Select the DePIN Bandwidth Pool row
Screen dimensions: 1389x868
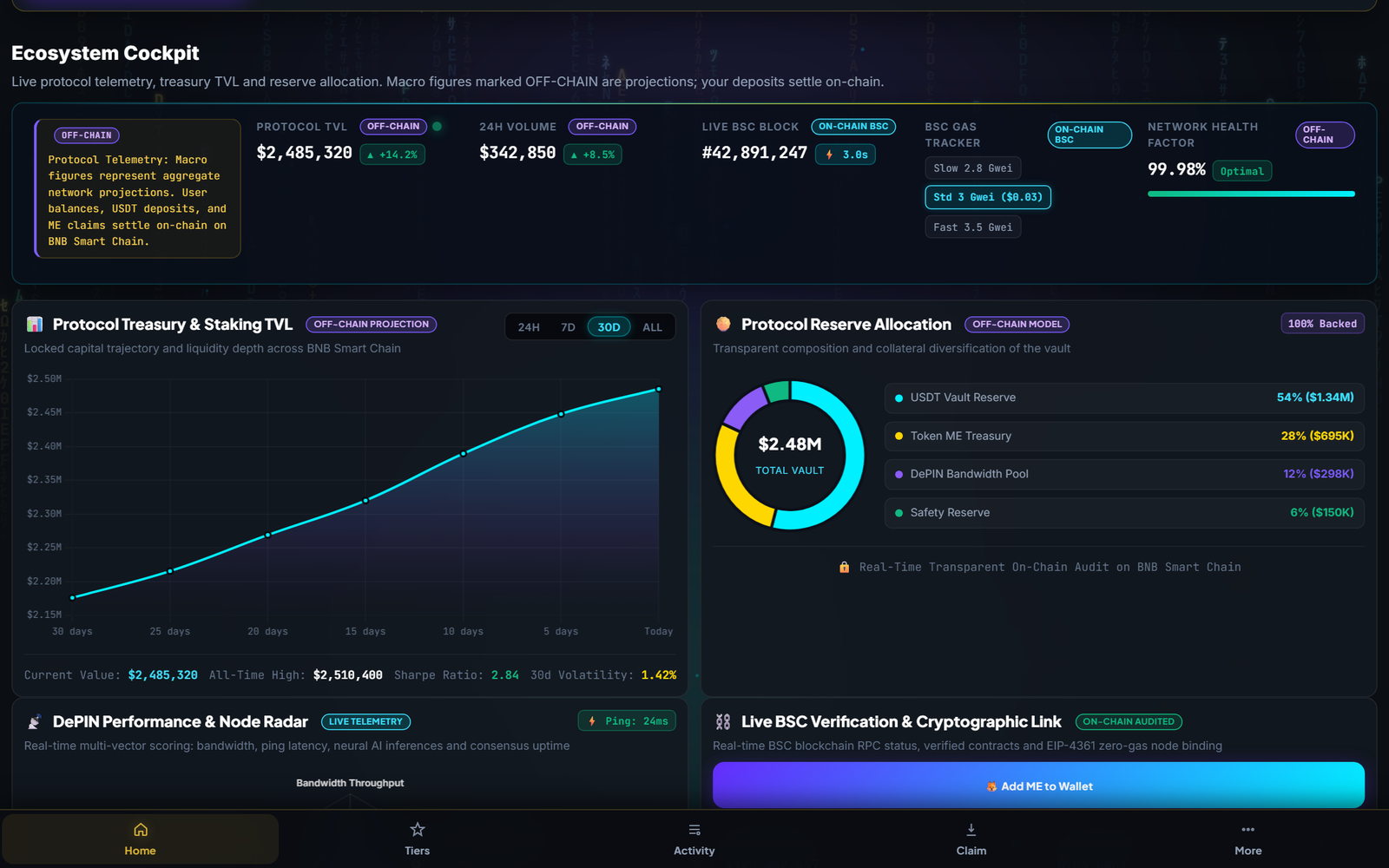click(x=1124, y=474)
